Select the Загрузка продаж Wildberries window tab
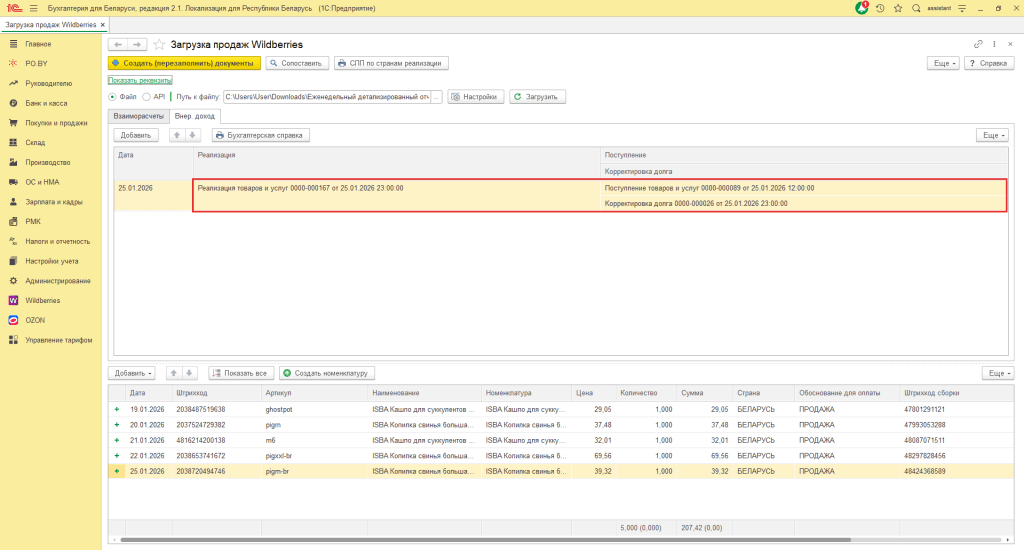 click(50, 25)
